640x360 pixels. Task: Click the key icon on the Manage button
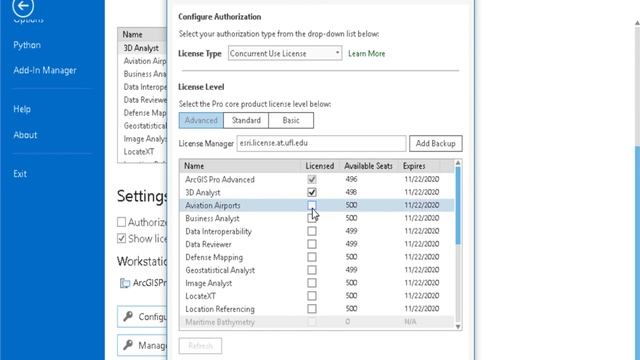(x=128, y=345)
